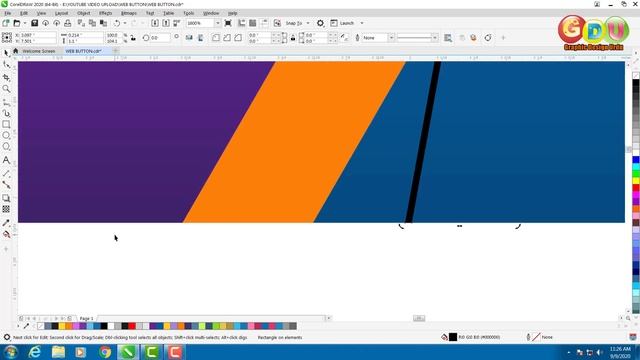This screenshot has width=640, height=360.
Task: Open the Options gear icon
Action: pos(320,23)
